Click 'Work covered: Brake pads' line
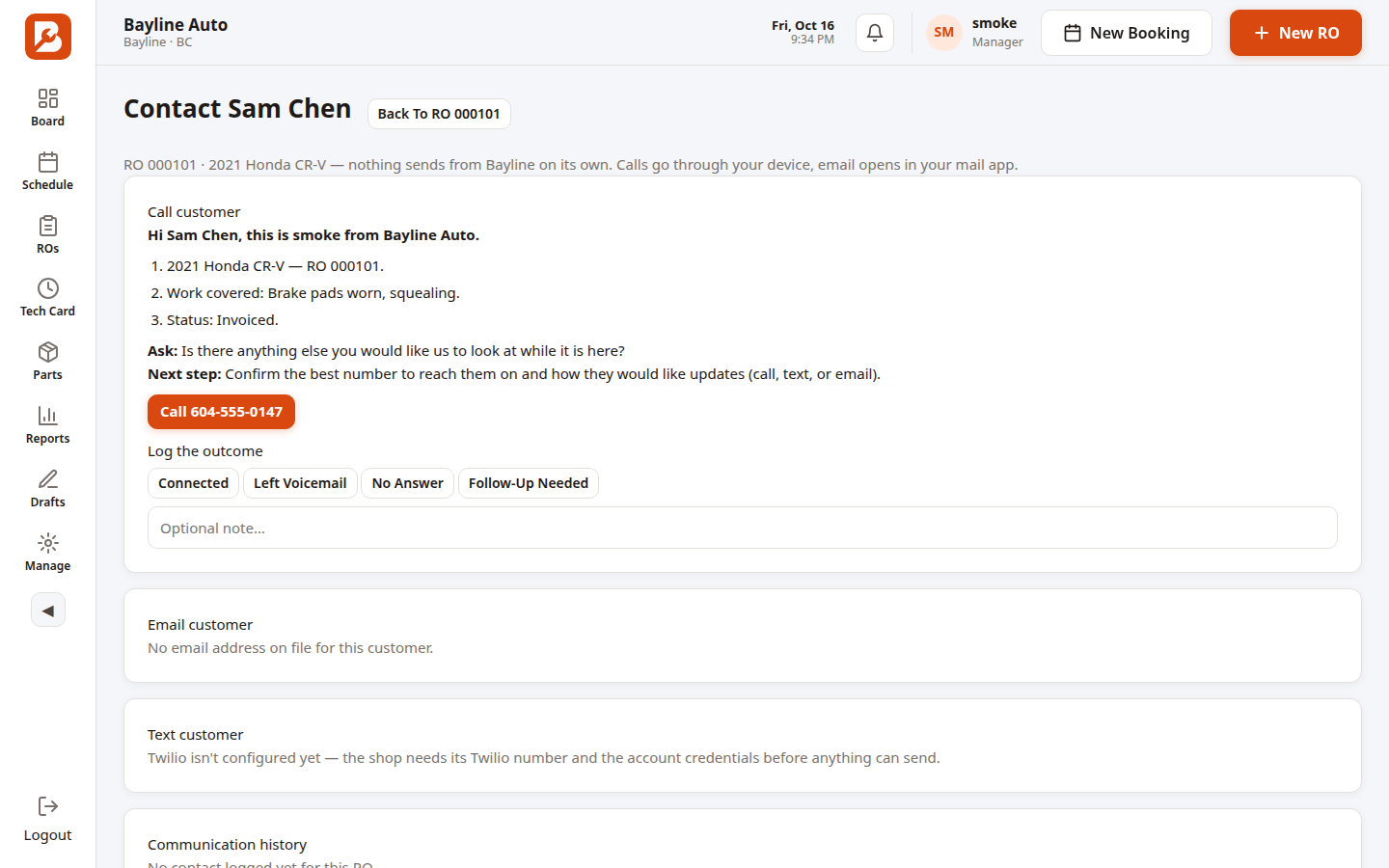This screenshot has height=868, width=1389. [x=313, y=293]
